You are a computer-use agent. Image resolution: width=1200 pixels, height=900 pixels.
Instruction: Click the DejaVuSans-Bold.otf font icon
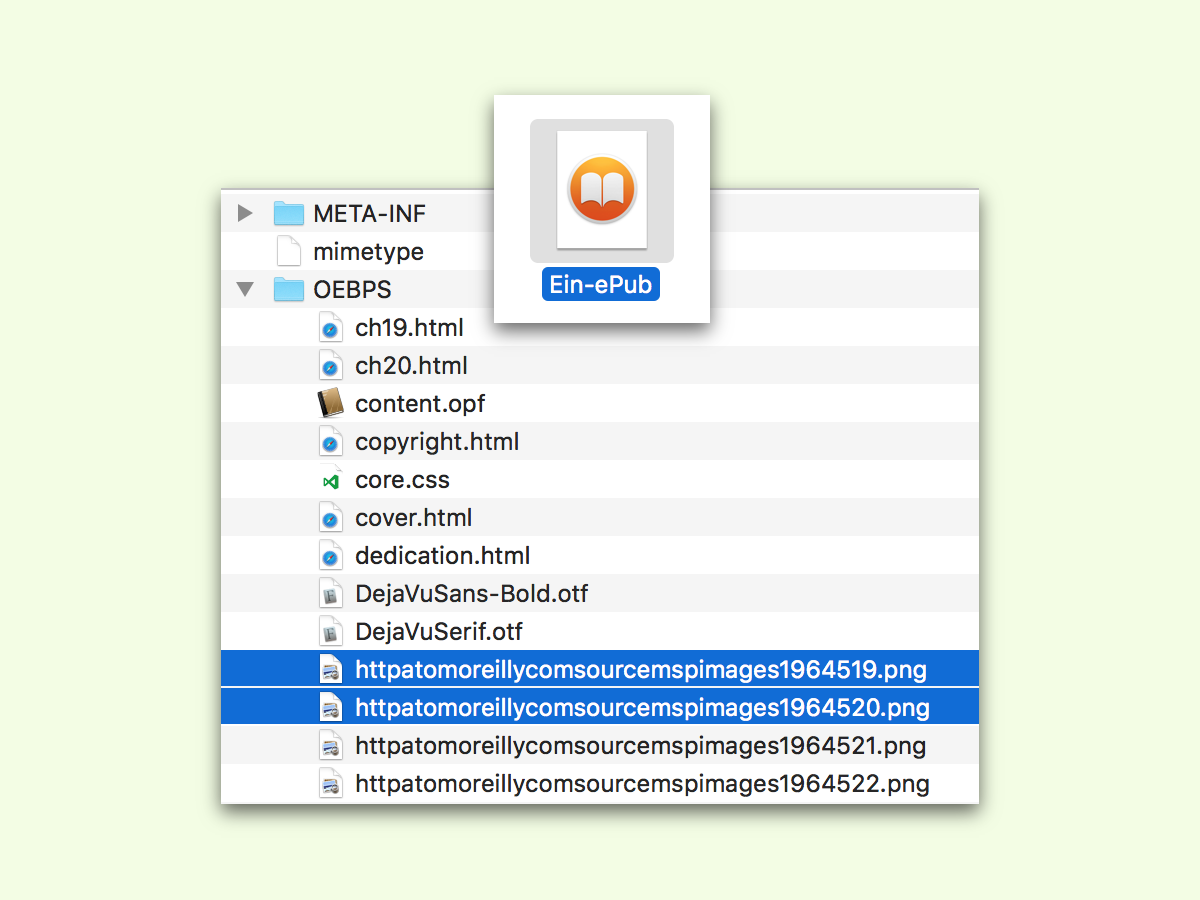330,594
